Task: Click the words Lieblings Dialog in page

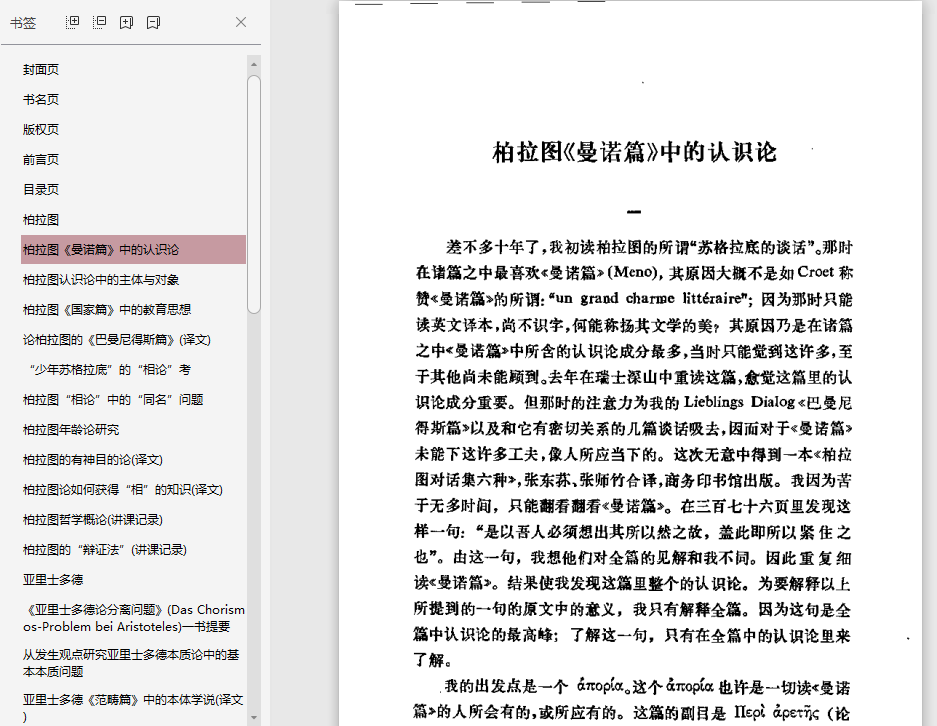Action: (x=740, y=402)
